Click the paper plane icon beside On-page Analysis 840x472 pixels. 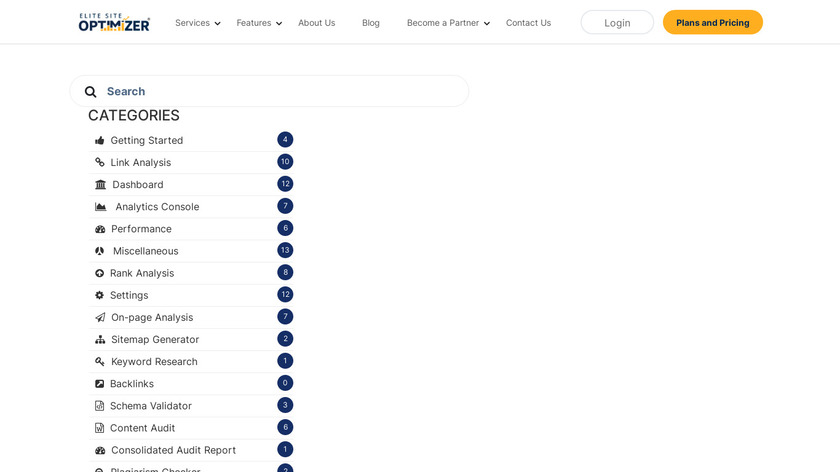point(100,317)
